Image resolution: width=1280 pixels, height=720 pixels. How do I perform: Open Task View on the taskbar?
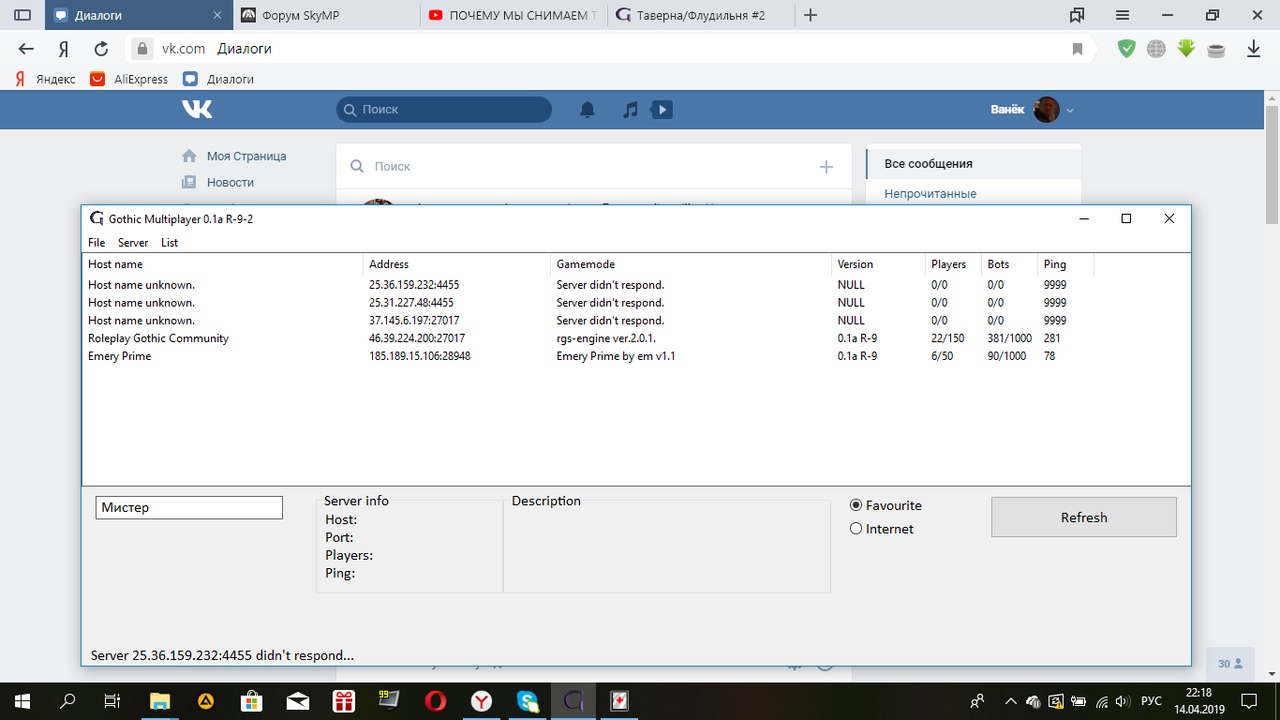(113, 700)
